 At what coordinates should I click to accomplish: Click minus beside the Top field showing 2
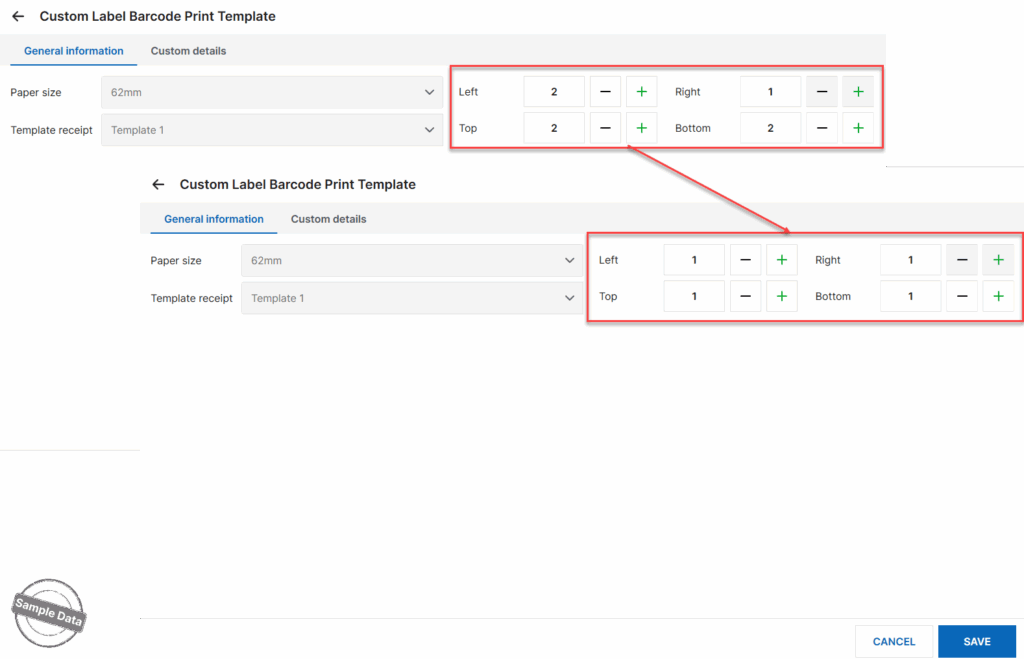point(605,128)
